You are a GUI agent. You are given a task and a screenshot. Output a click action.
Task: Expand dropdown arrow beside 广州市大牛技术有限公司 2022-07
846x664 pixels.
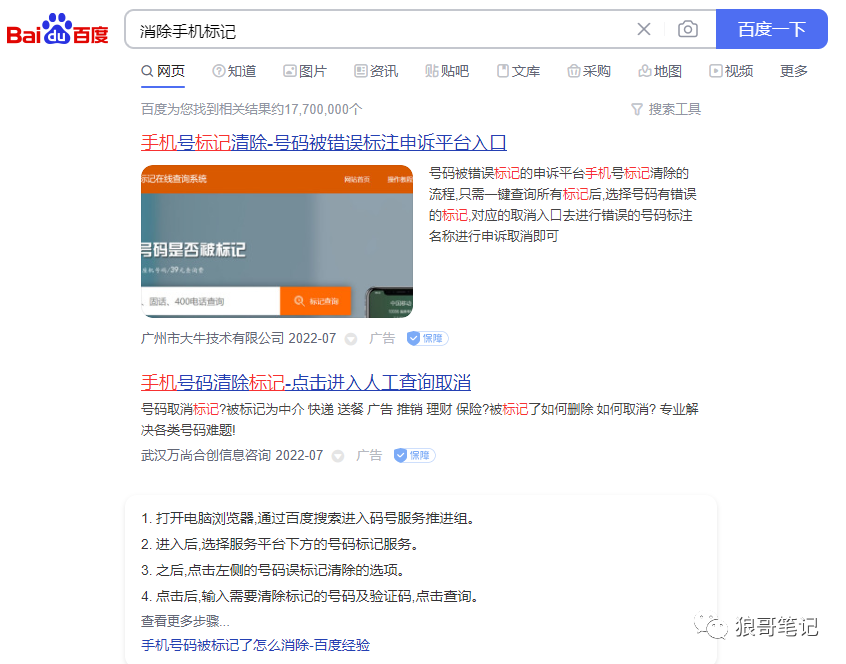[x=351, y=339]
